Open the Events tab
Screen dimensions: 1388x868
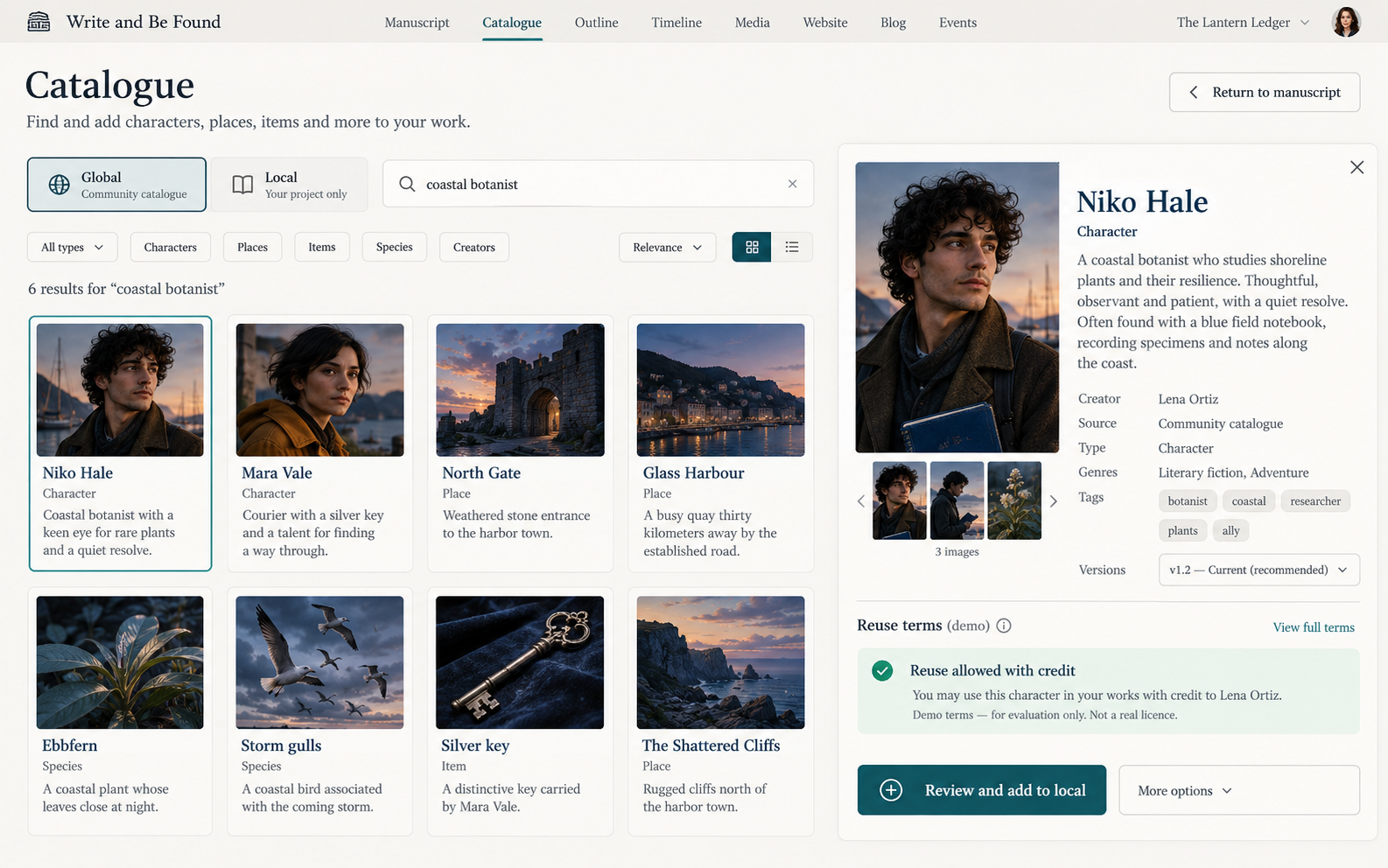pos(958,23)
